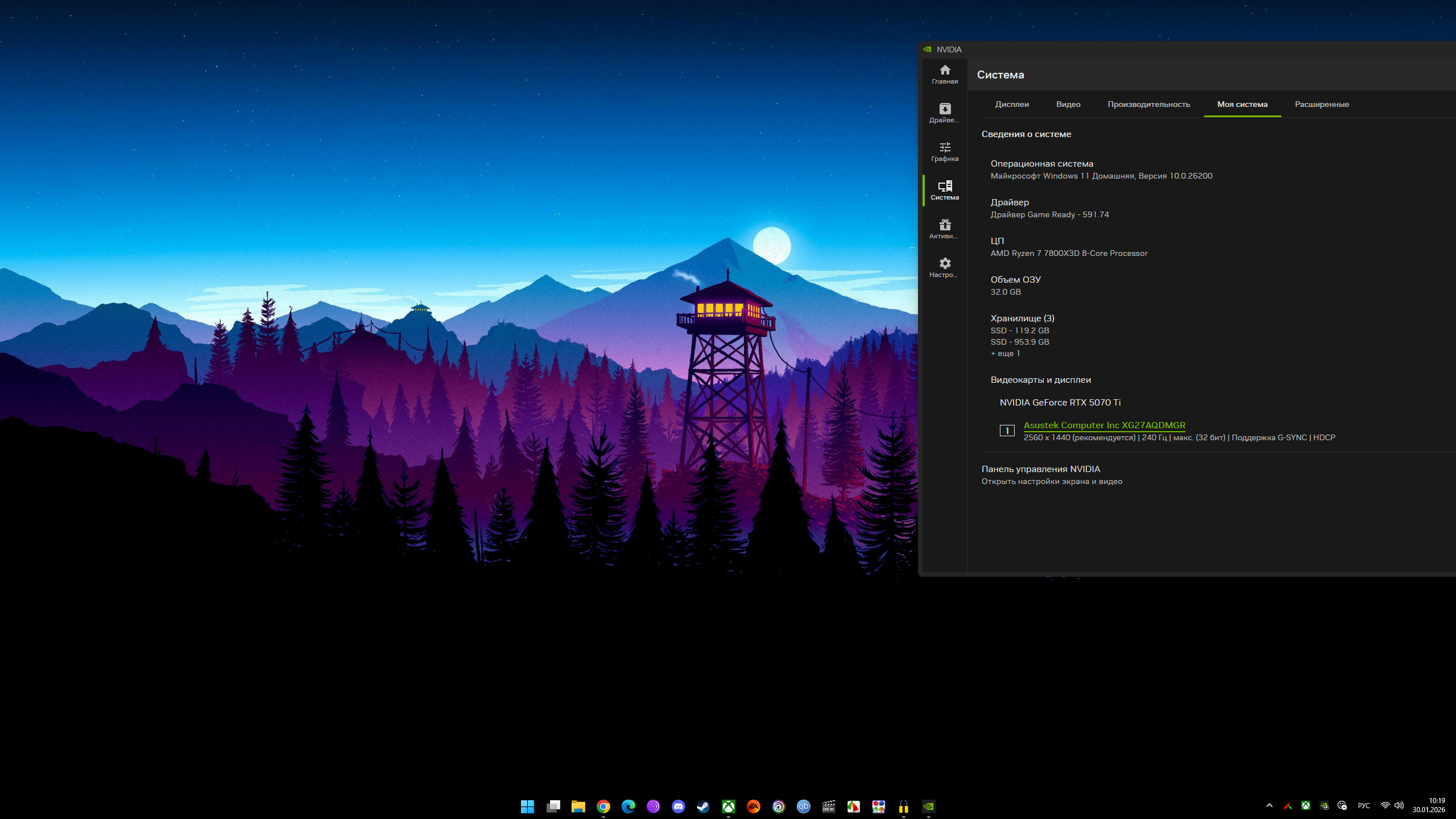Select the Система sidebar icon

[x=945, y=191]
